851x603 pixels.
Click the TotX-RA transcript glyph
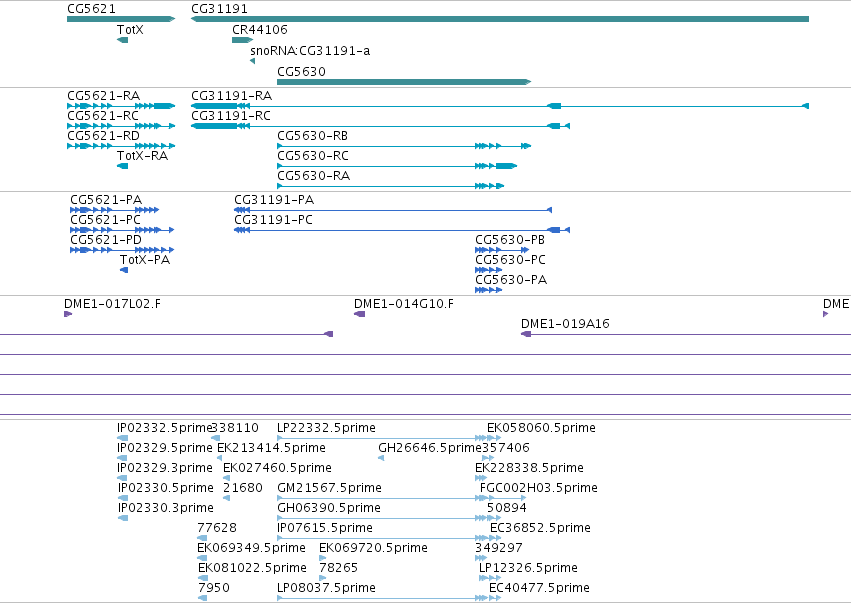[x=123, y=166]
